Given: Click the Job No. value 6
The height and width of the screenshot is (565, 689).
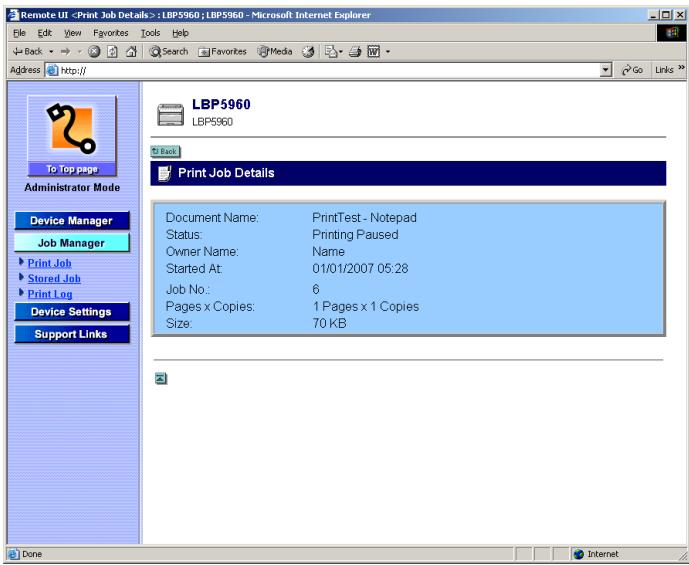Looking at the screenshot, I should point(315,290).
